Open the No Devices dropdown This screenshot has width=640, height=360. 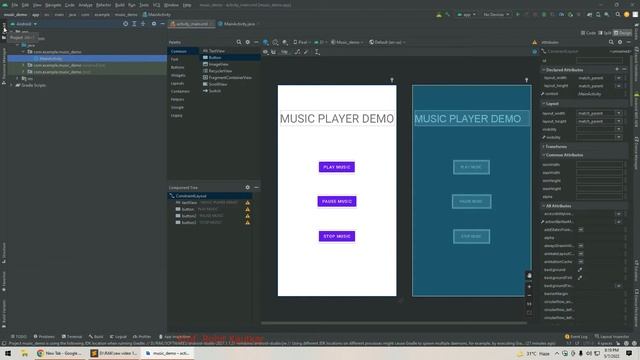point(496,14)
